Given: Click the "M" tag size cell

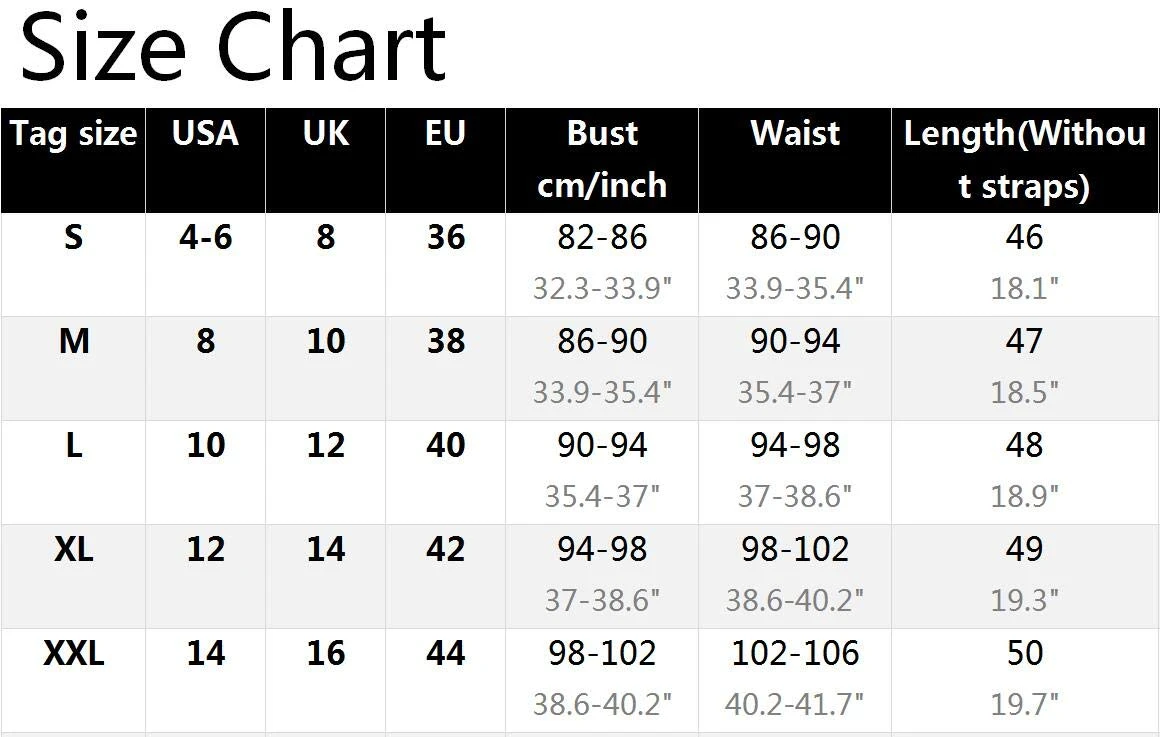Looking at the screenshot, I should click(x=74, y=342).
